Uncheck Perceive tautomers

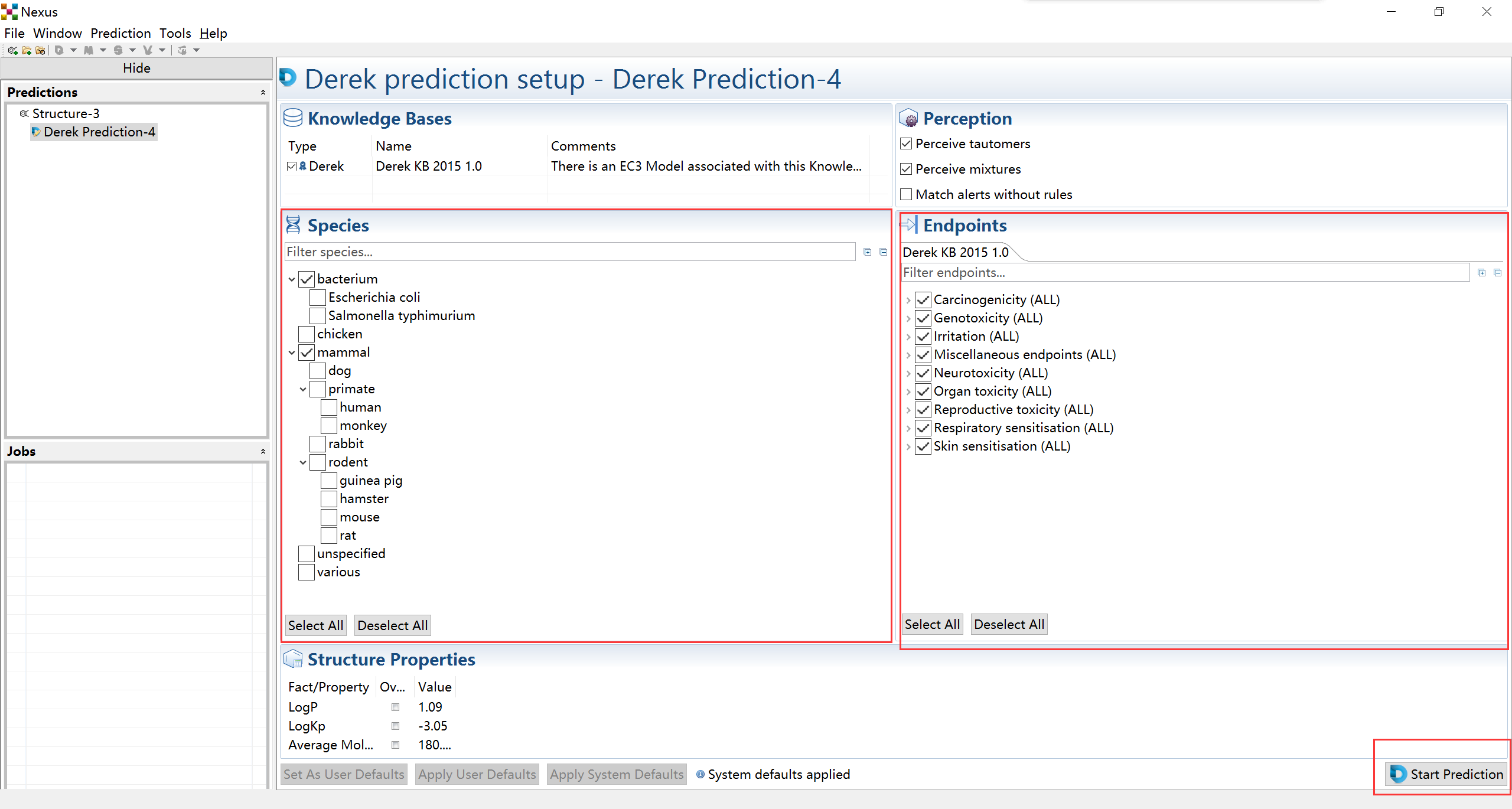[x=906, y=143]
